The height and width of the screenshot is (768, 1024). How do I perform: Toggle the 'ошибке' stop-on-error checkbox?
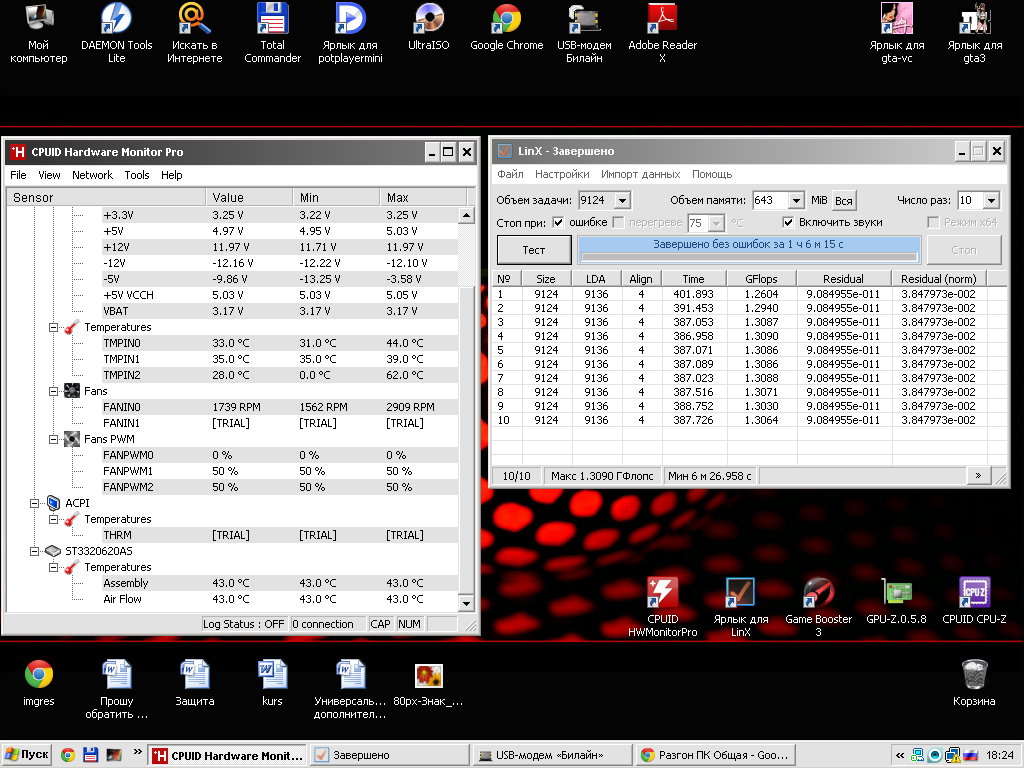pyautogui.click(x=558, y=222)
